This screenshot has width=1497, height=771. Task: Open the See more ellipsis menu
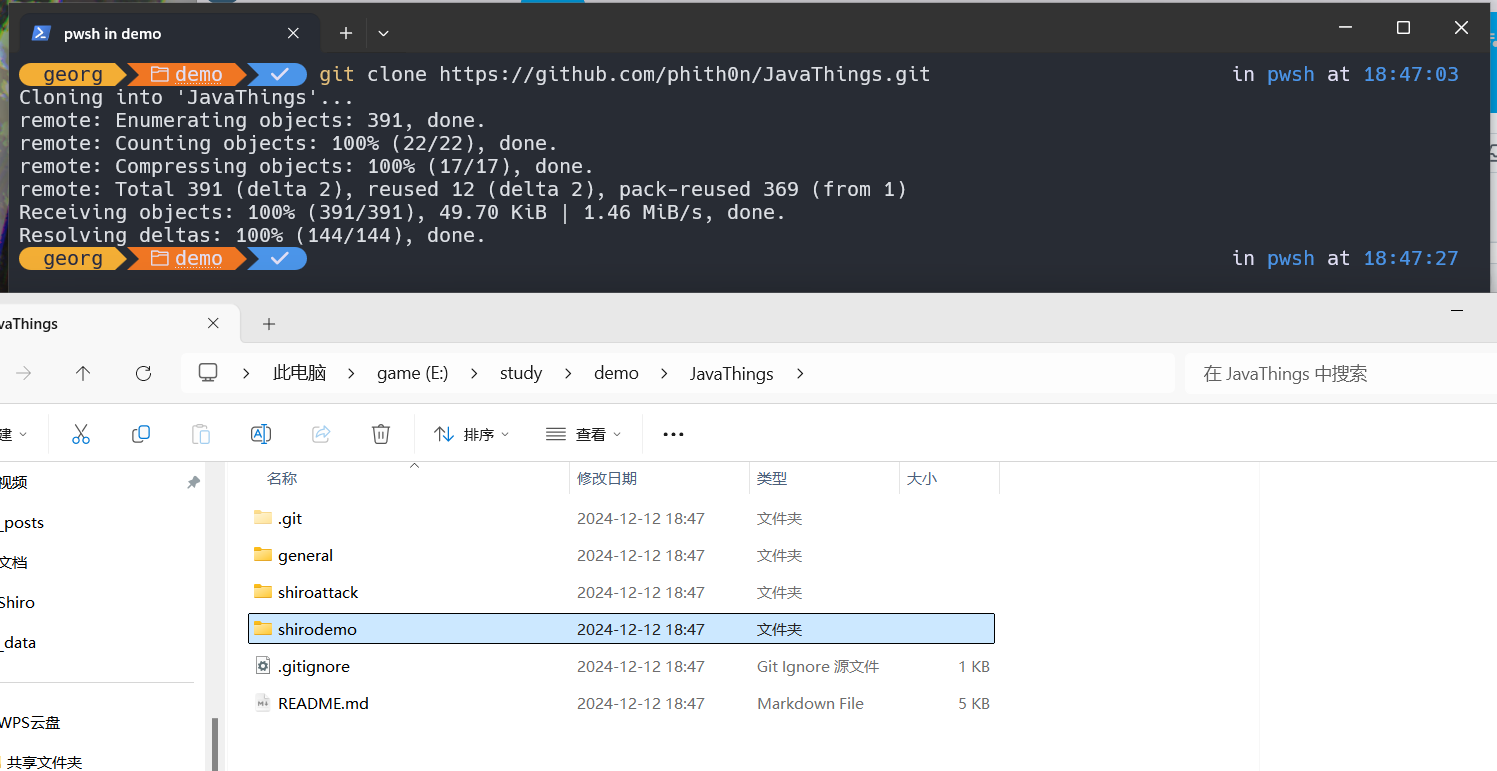tap(673, 434)
